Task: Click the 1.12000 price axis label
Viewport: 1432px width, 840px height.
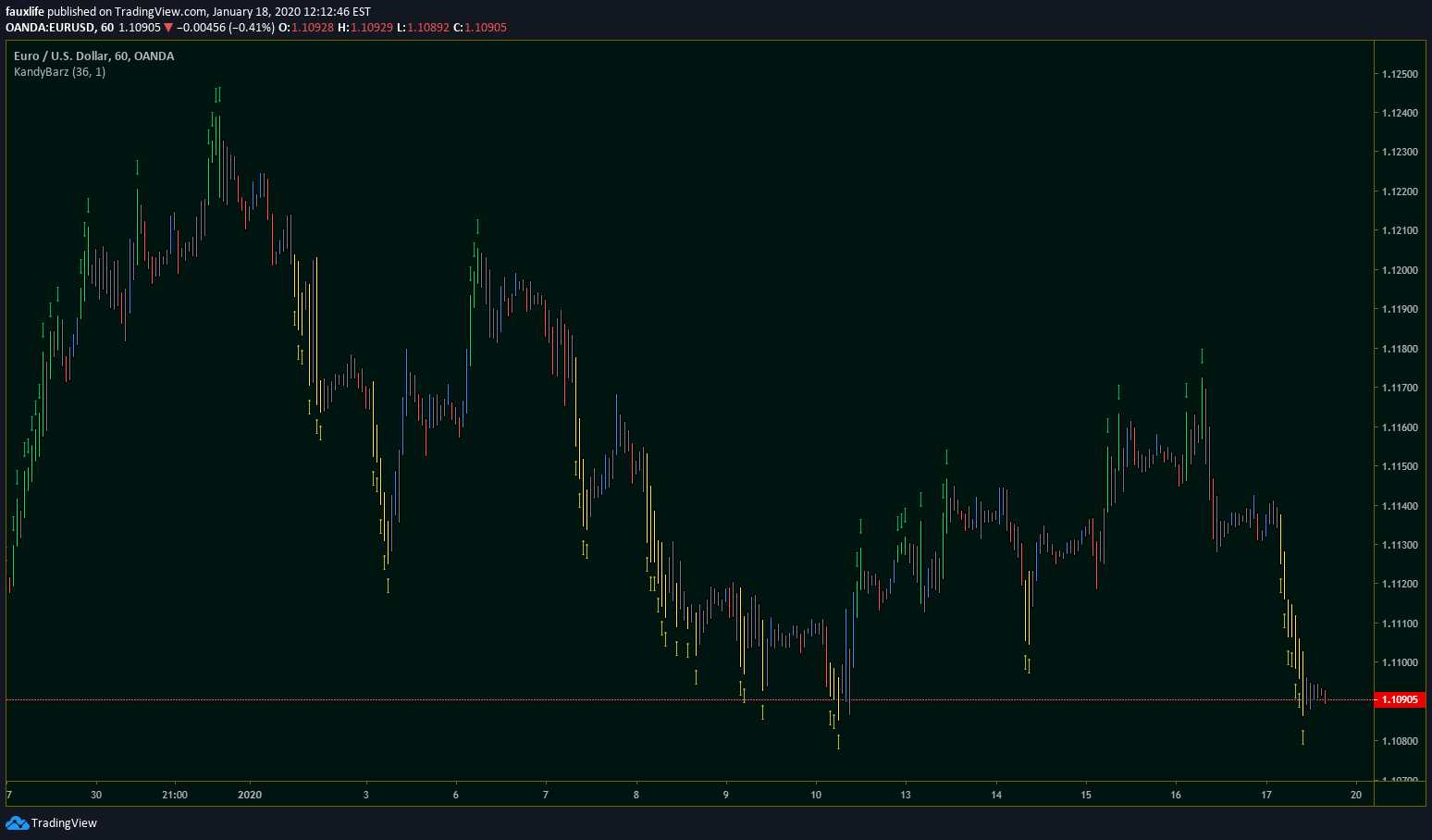Action: [x=1400, y=270]
